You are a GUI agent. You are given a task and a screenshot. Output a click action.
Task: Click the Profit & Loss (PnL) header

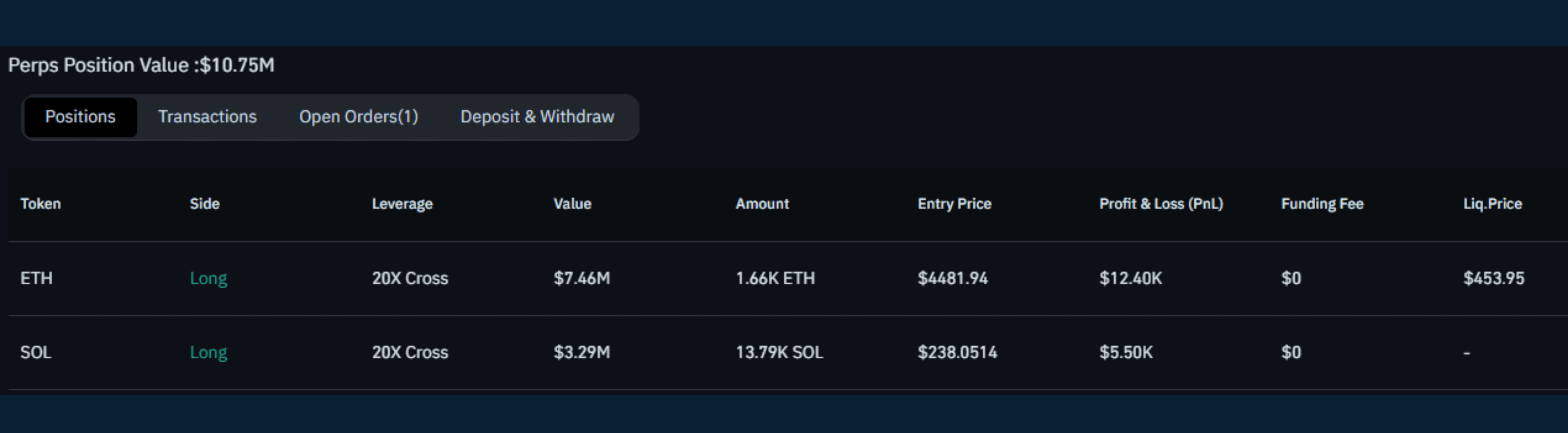tap(1161, 204)
